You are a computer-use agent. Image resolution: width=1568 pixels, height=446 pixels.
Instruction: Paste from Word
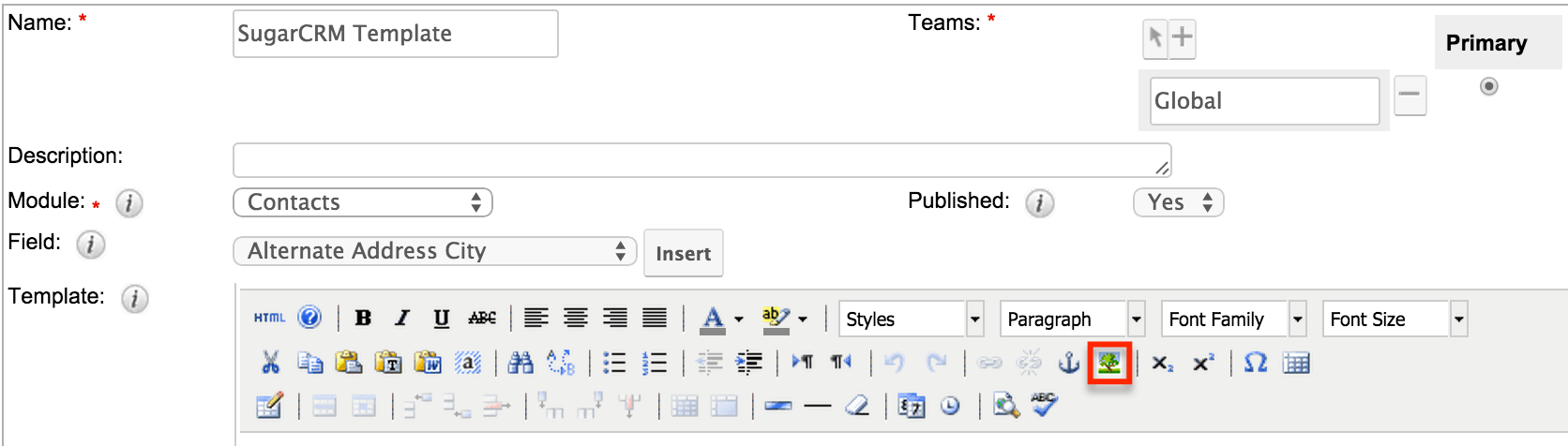point(428,363)
